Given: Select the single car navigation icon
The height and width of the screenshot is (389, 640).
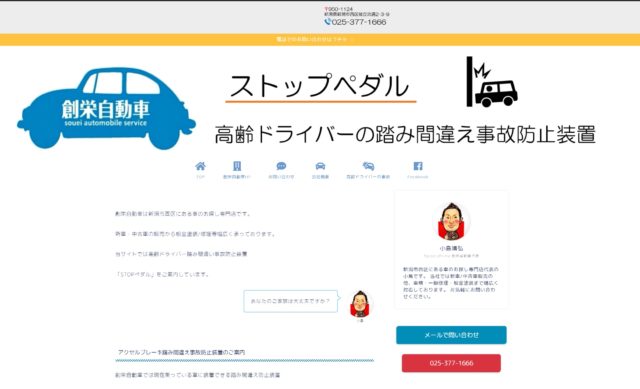Looking at the screenshot, I should point(320,166).
